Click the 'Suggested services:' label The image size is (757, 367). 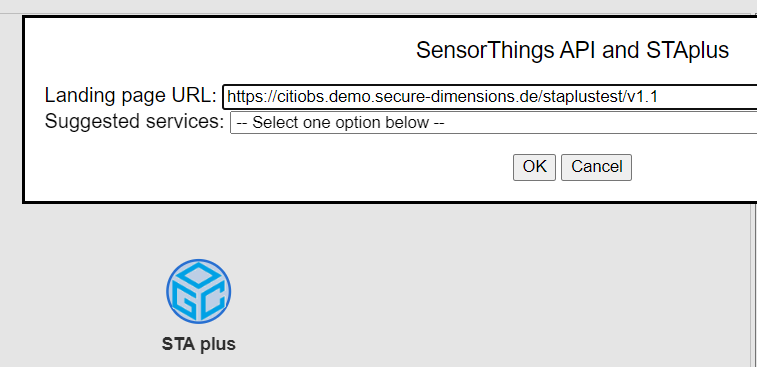[x=134, y=122]
